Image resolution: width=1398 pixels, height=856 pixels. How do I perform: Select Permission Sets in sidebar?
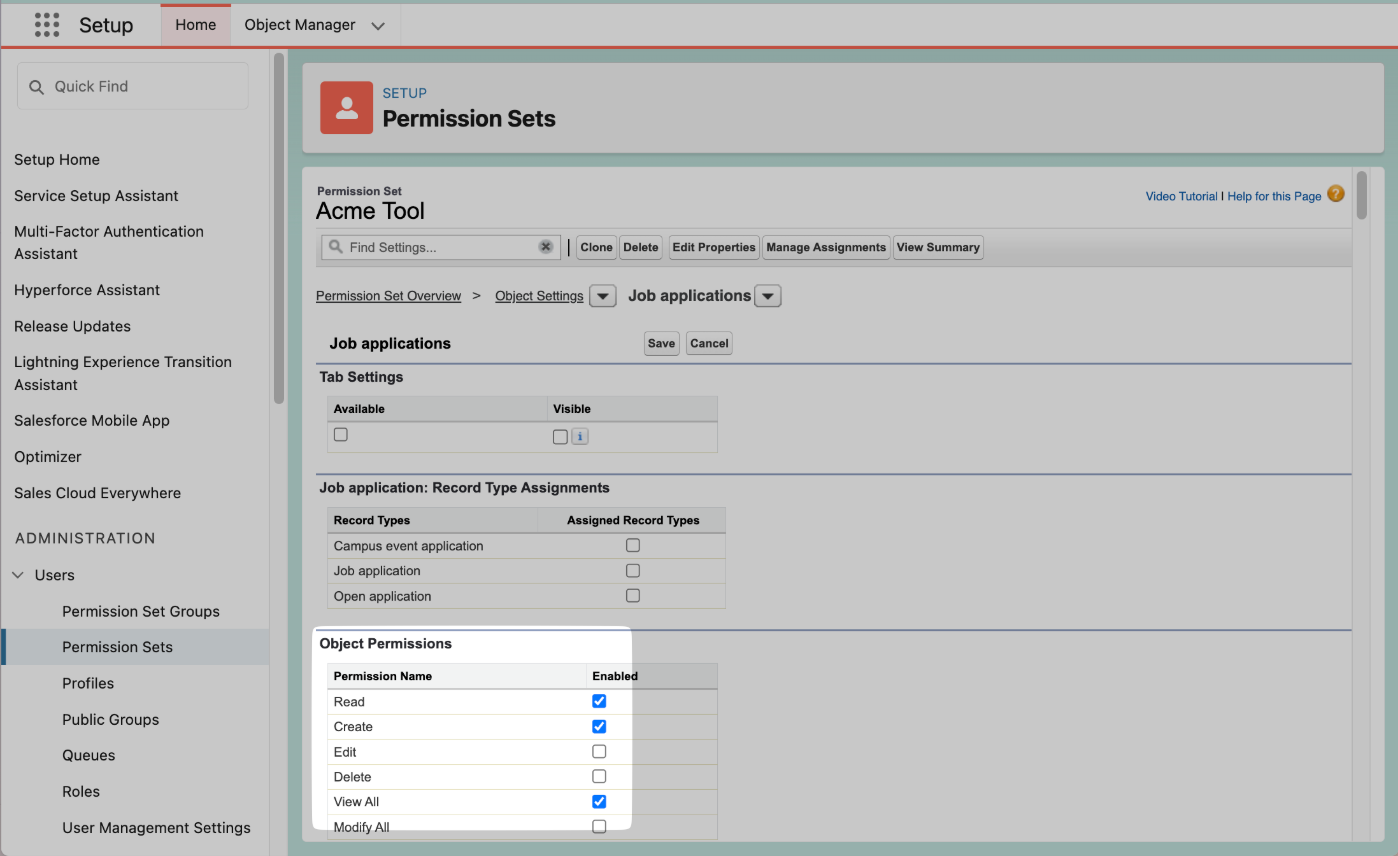click(x=118, y=647)
